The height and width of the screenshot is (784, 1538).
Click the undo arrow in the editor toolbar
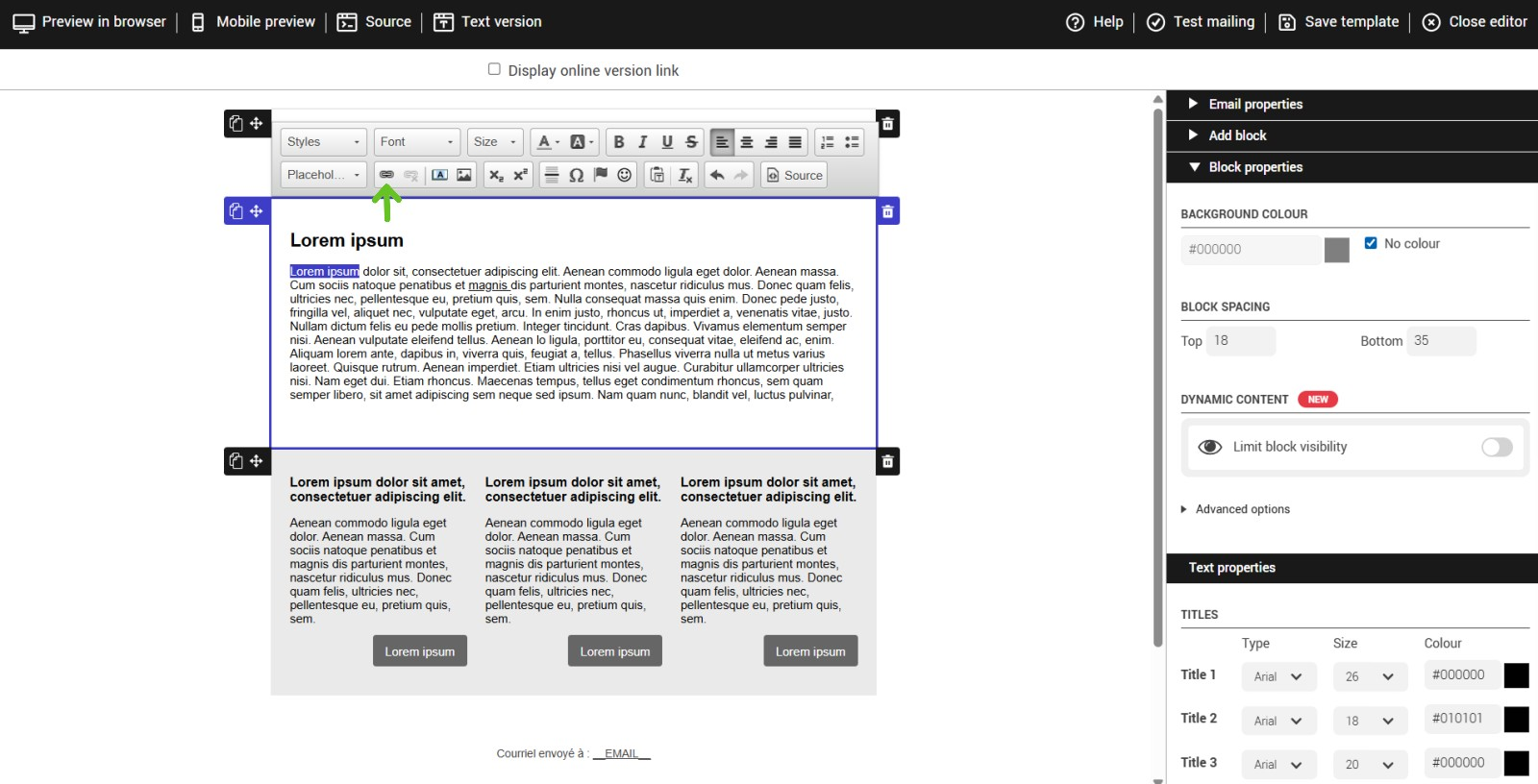(717, 175)
